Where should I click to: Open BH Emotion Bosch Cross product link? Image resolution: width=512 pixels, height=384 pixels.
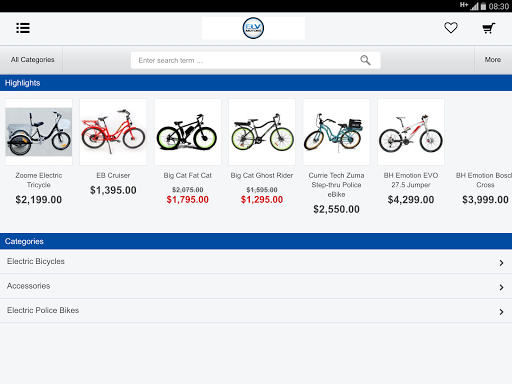coord(484,180)
